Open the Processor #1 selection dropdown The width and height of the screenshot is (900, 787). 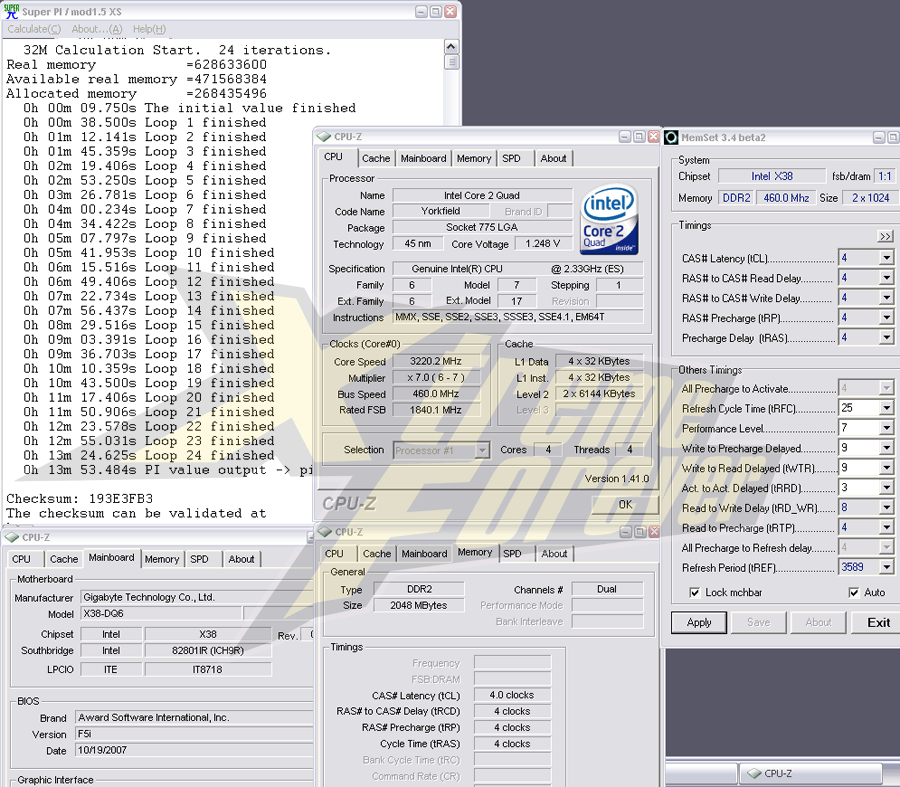(x=483, y=451)
